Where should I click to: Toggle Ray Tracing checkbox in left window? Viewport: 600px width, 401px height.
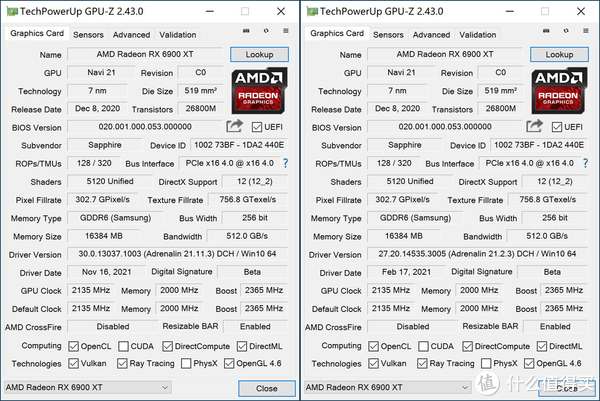pos(122,363)
